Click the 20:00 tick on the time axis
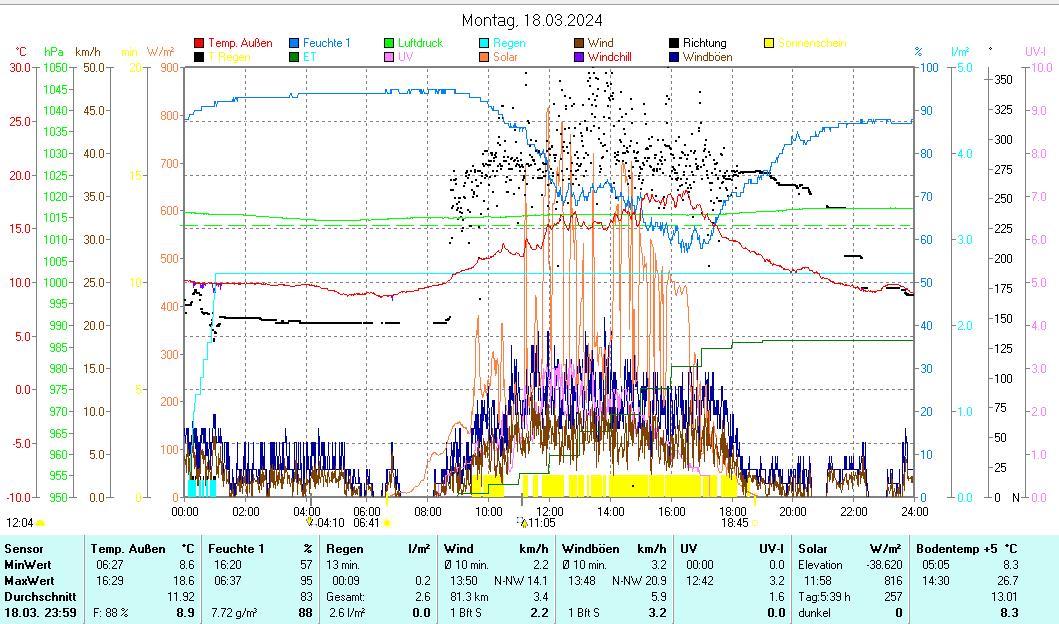The image size is (1059, 624). click(x=793, y=511)
